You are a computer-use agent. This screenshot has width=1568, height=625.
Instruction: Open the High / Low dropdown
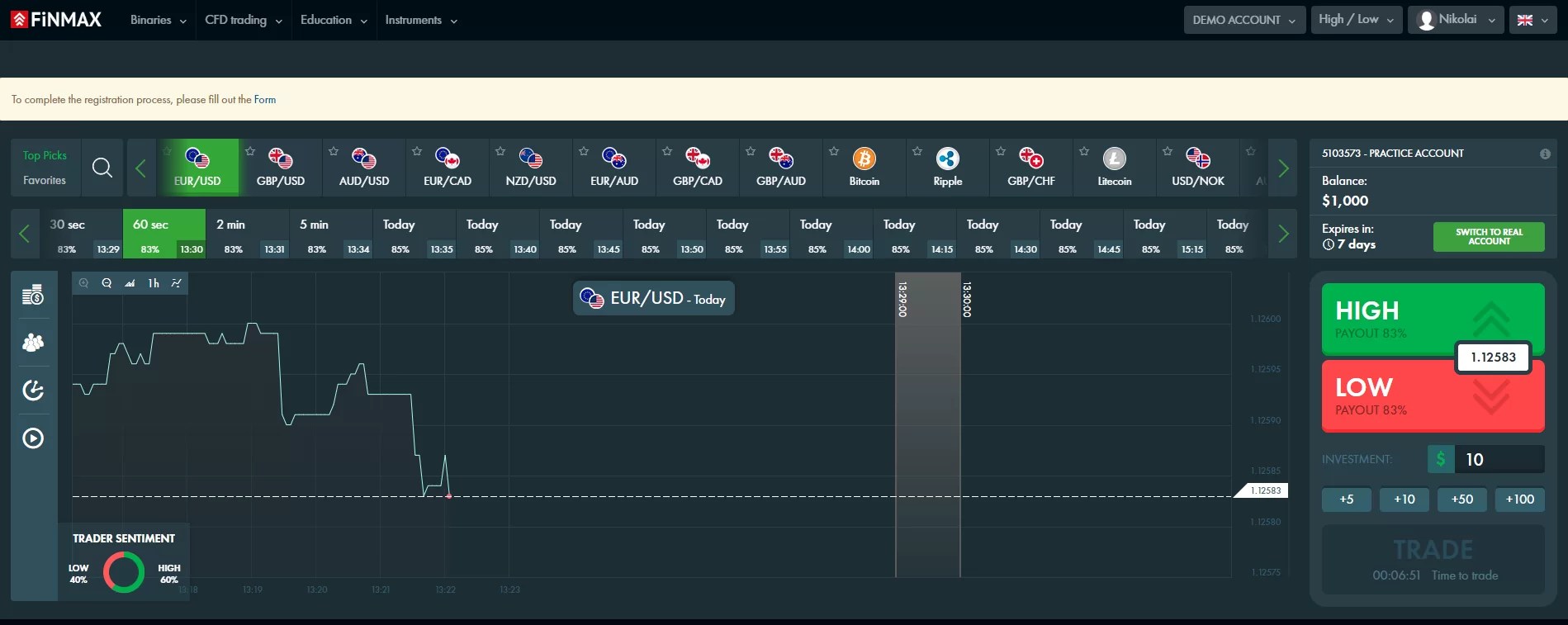(1357, 20)
